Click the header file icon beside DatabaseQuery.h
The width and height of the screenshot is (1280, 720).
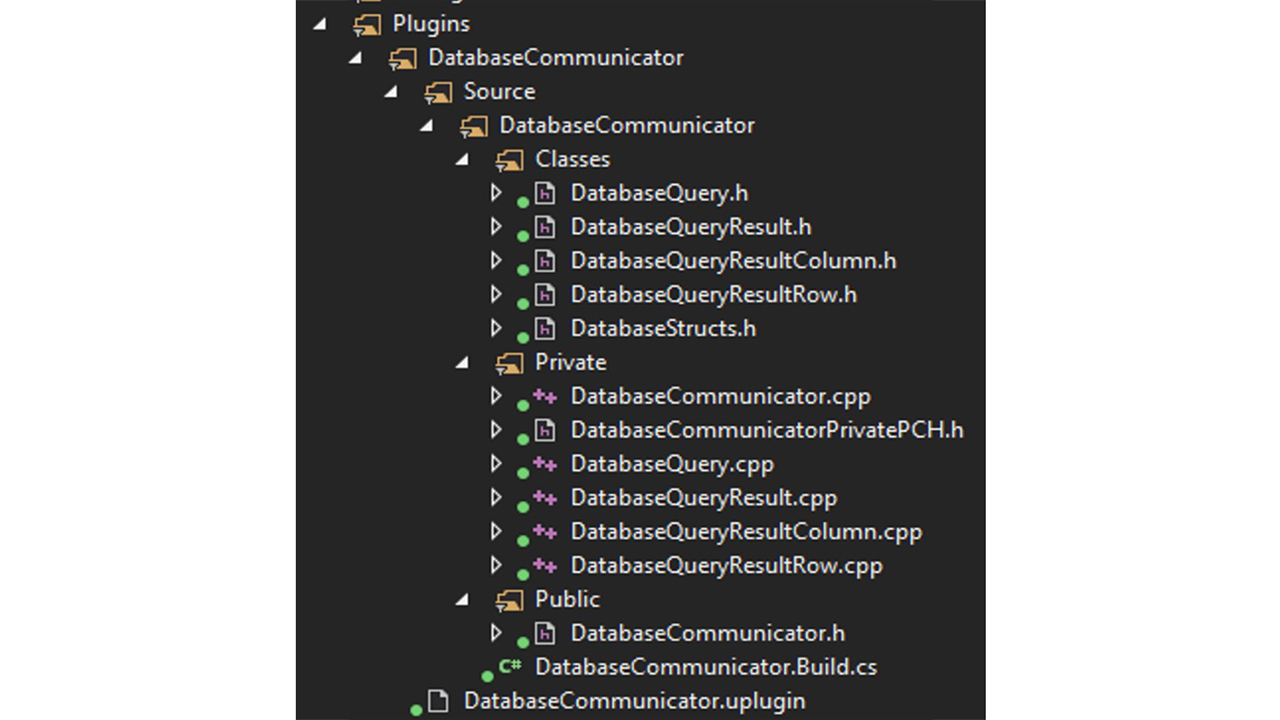[x=544, y=193]
